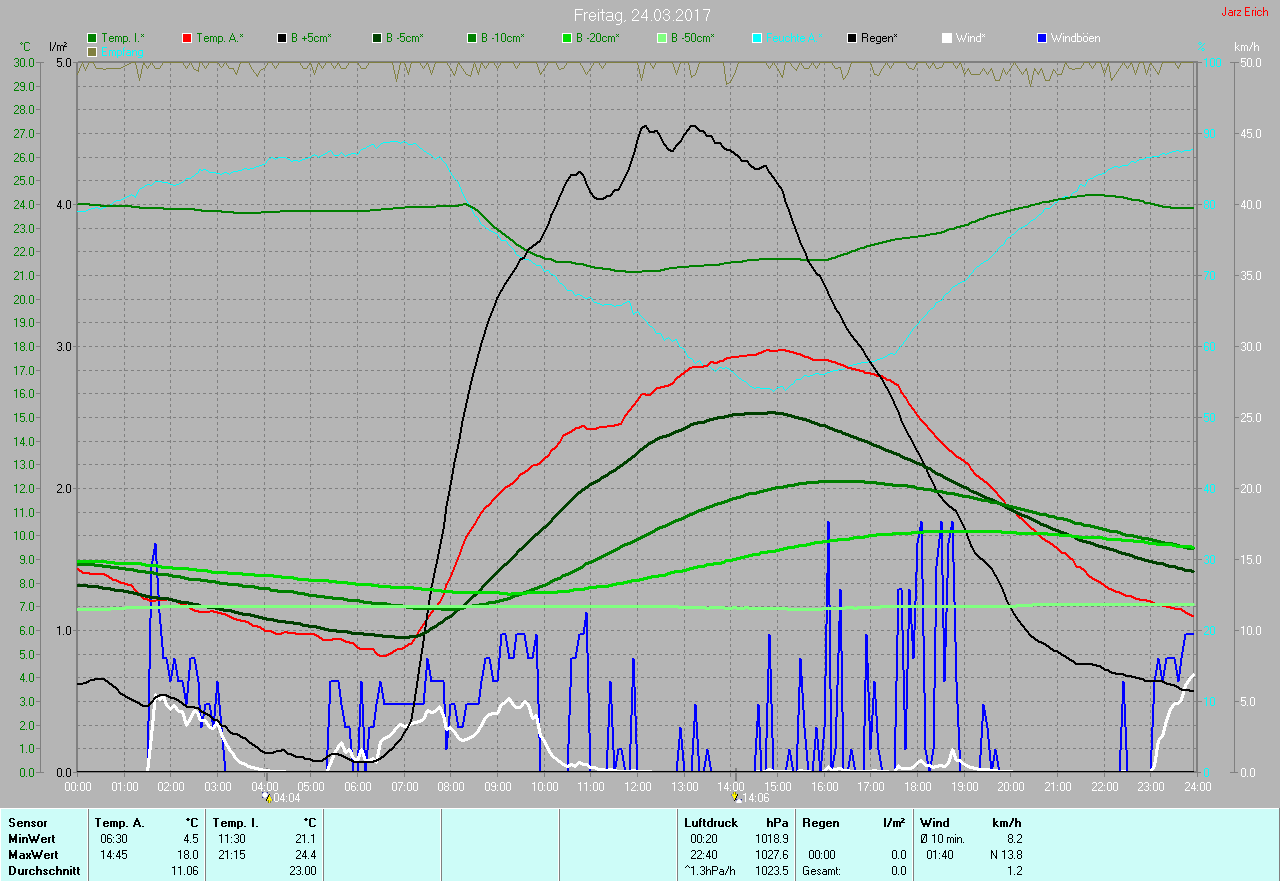The image size is (1280, 881).
Task: Select the light green B -50cm legend swatch
Action: pos(661,38)
